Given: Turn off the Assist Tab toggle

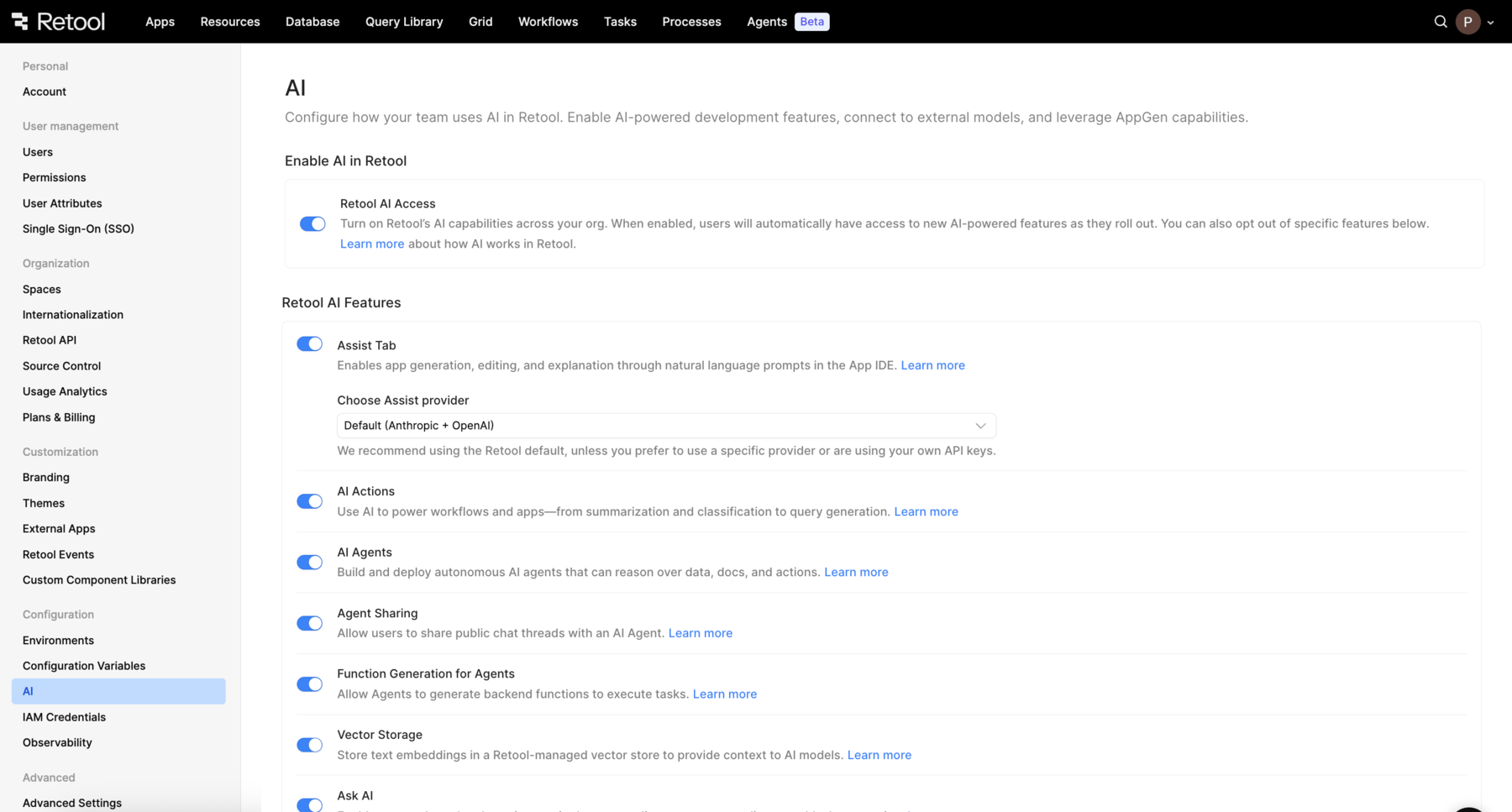Looking at the screenshot, I should 309,344.
